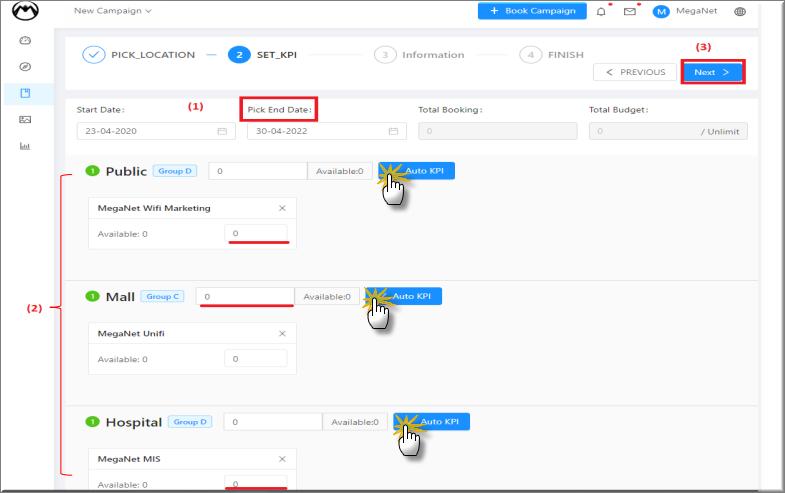Click the Public KPI input field
This screenshot has height=493, width=785.
pos(258,171)
